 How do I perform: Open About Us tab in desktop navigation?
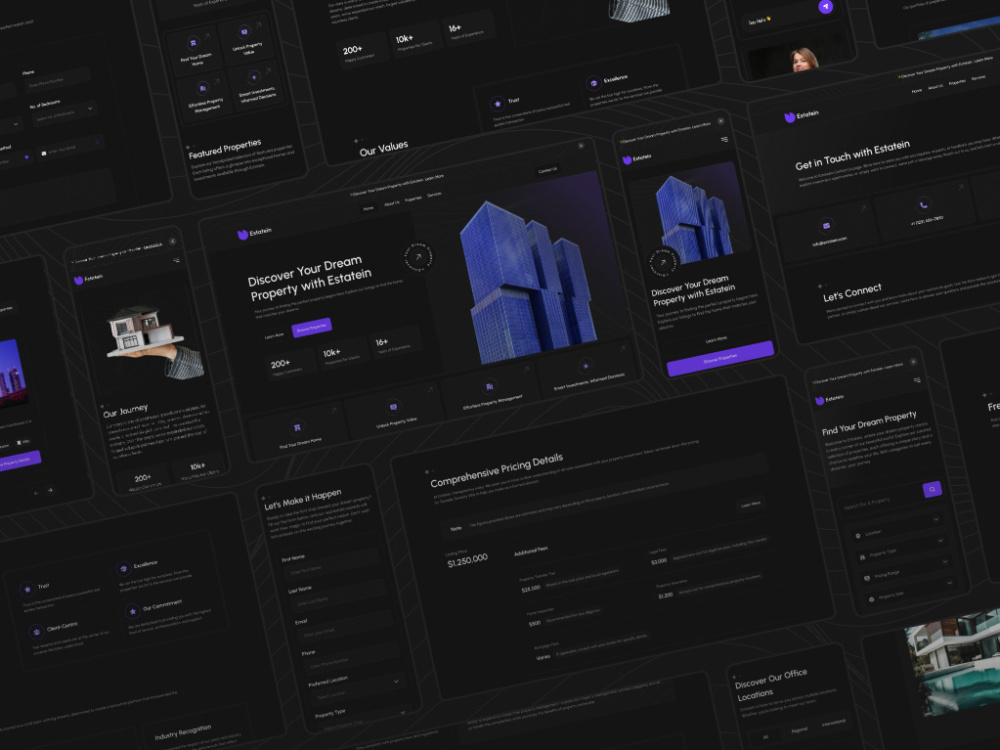pyautogui.click(x=392, y=203)
